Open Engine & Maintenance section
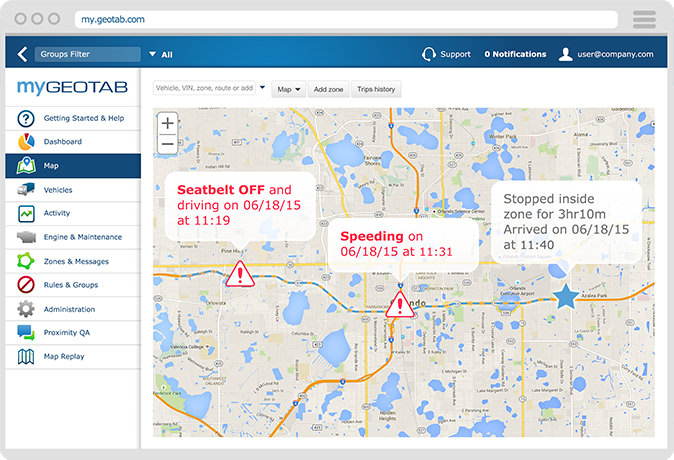This screenshot has height=460, width=674. coord(73,237)
